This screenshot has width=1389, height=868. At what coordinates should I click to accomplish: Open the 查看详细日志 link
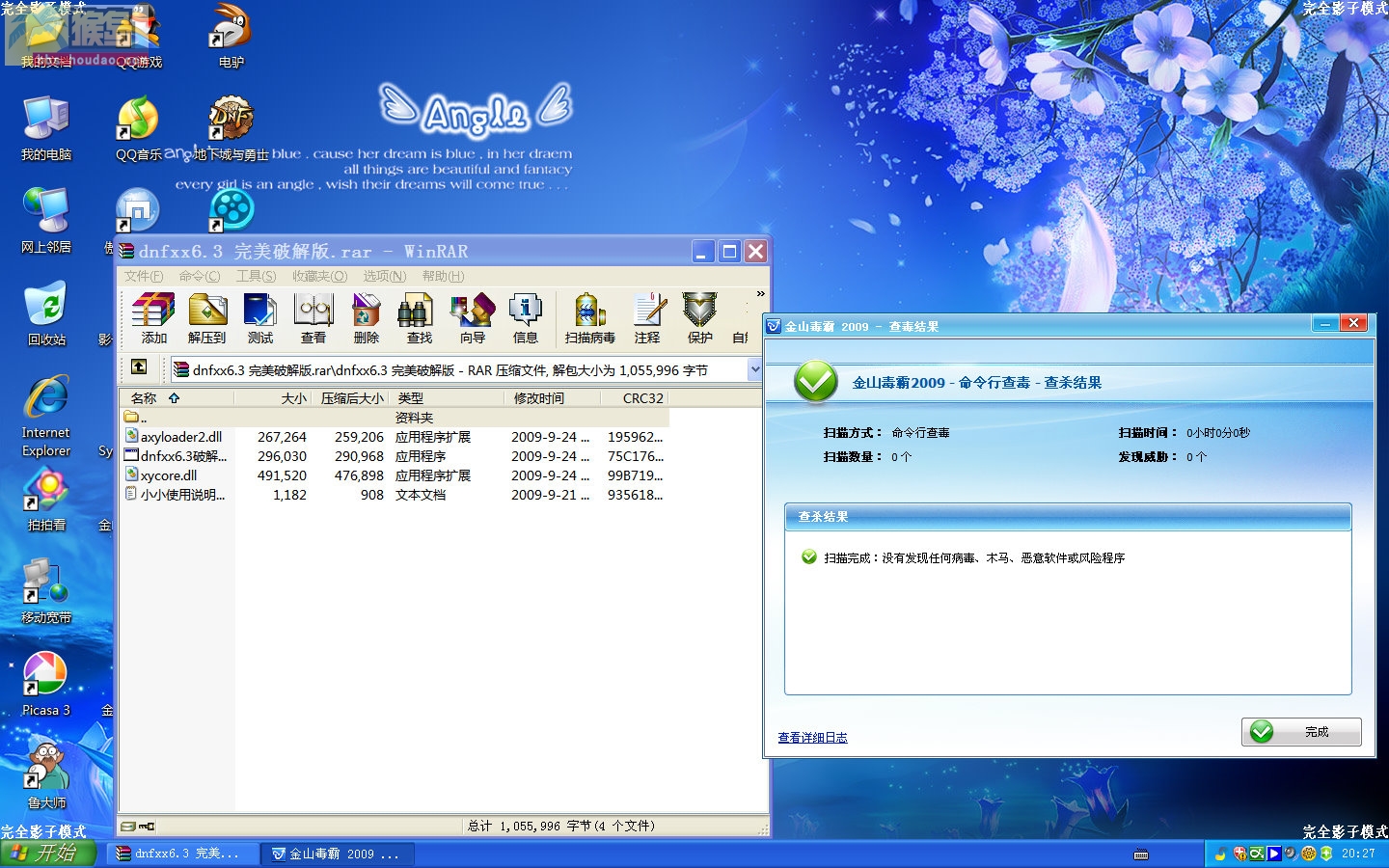click(x=812, y=738)
